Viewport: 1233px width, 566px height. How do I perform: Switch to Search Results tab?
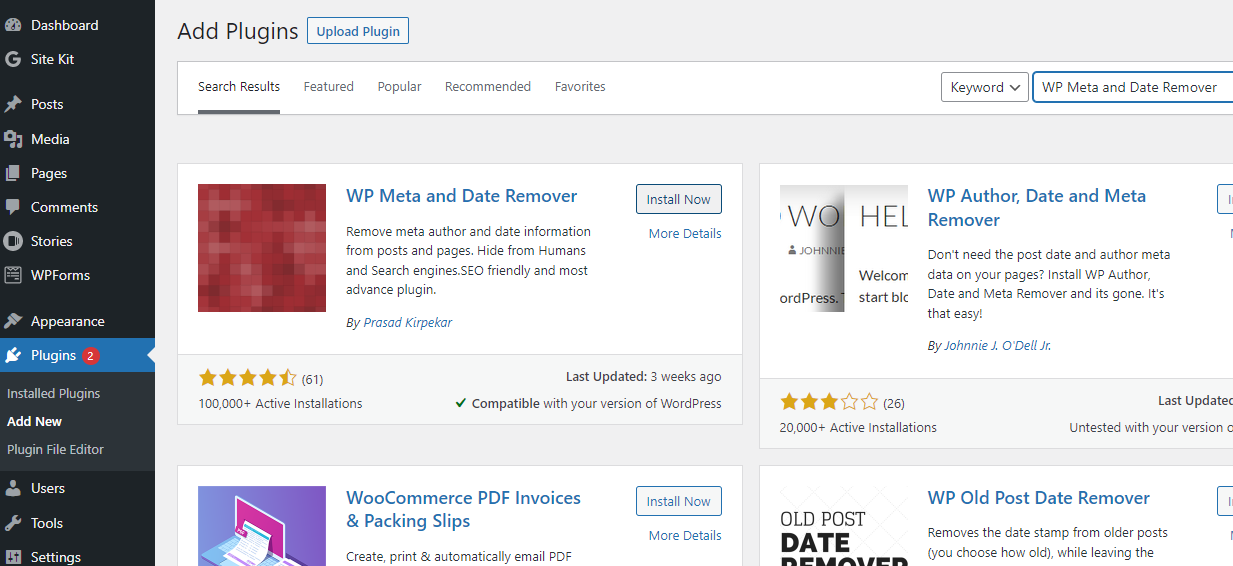(239, 87)
